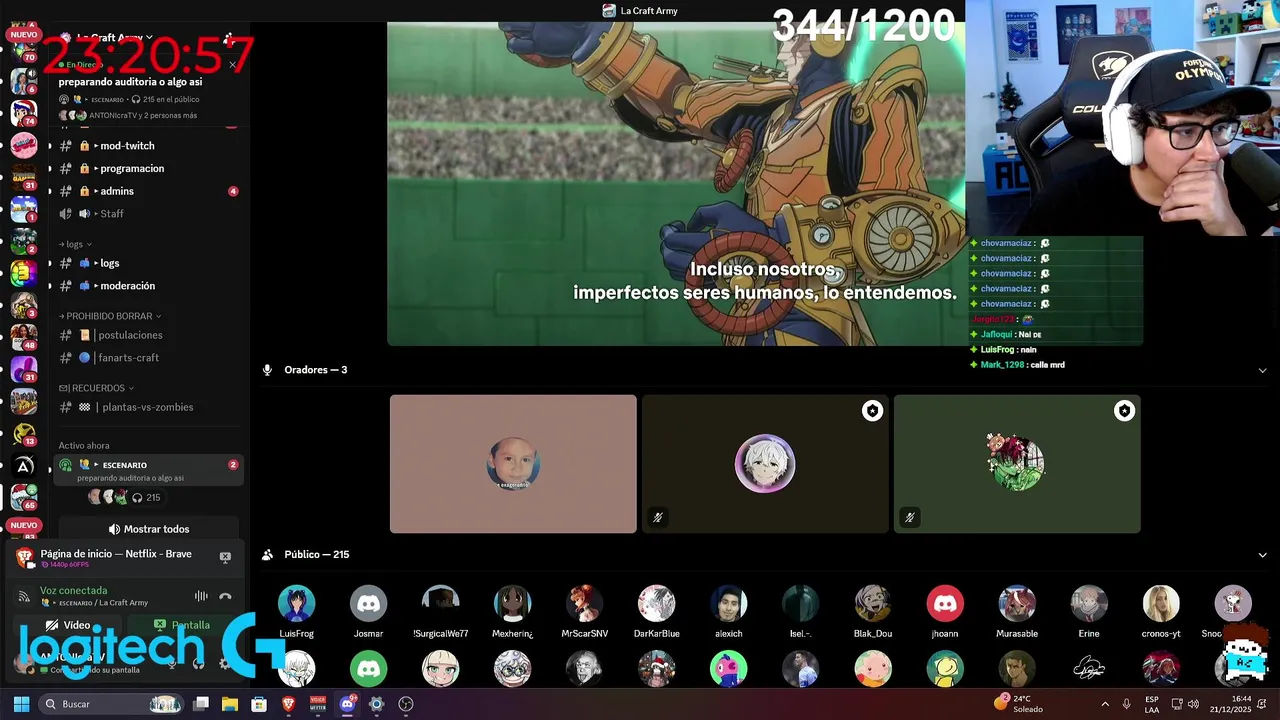1280x720 pixels.
Task: Collapse the Oradores section chevron
Action: point(1262,370)
